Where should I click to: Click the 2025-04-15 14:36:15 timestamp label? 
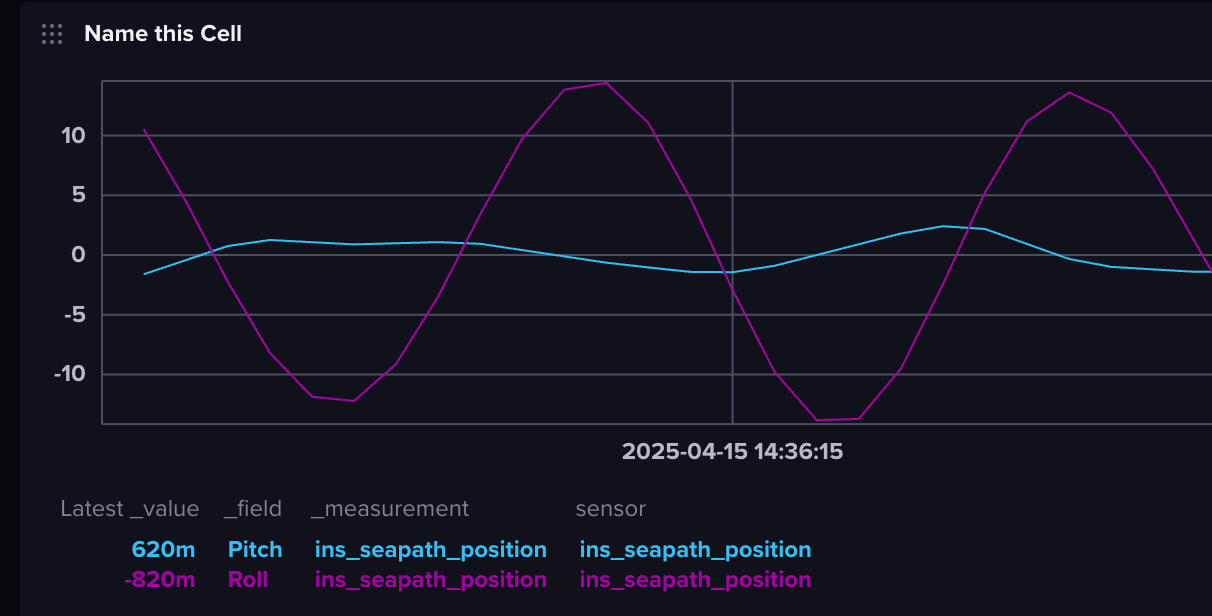coord(732,451)
